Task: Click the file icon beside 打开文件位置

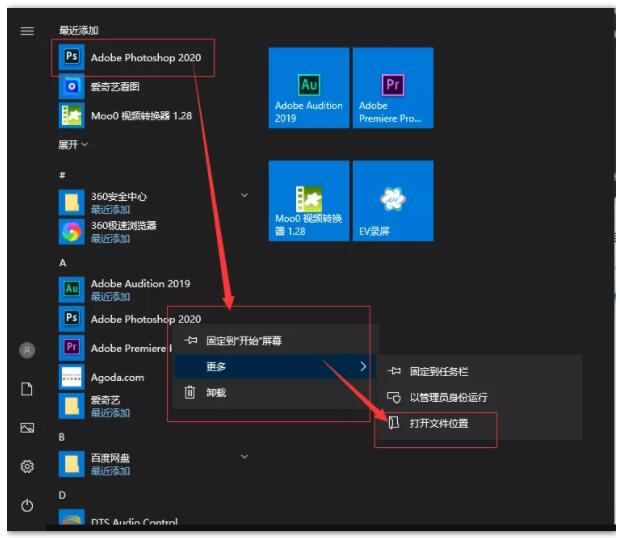Action: tap(393, 423)
